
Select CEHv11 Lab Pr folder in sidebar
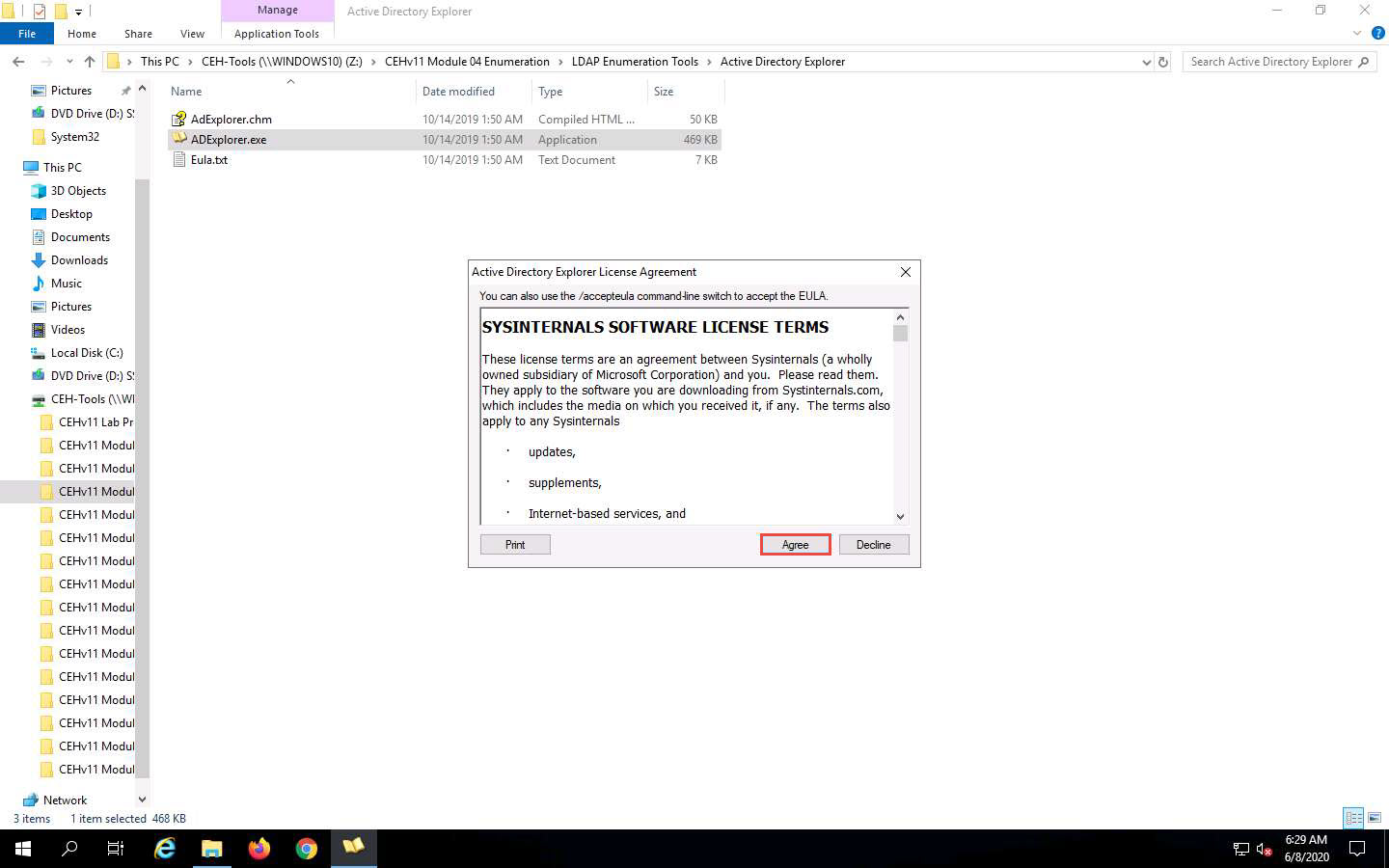tap(95, 422)
